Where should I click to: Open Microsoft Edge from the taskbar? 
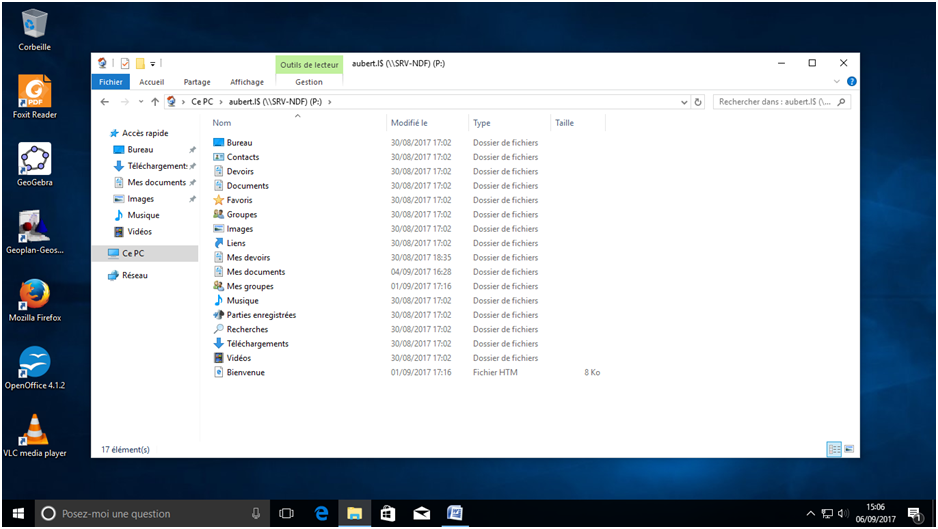322,513
